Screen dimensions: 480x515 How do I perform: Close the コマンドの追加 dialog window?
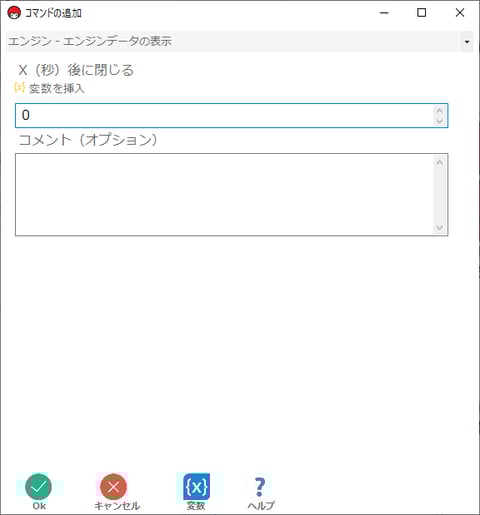tap(460, 13)
